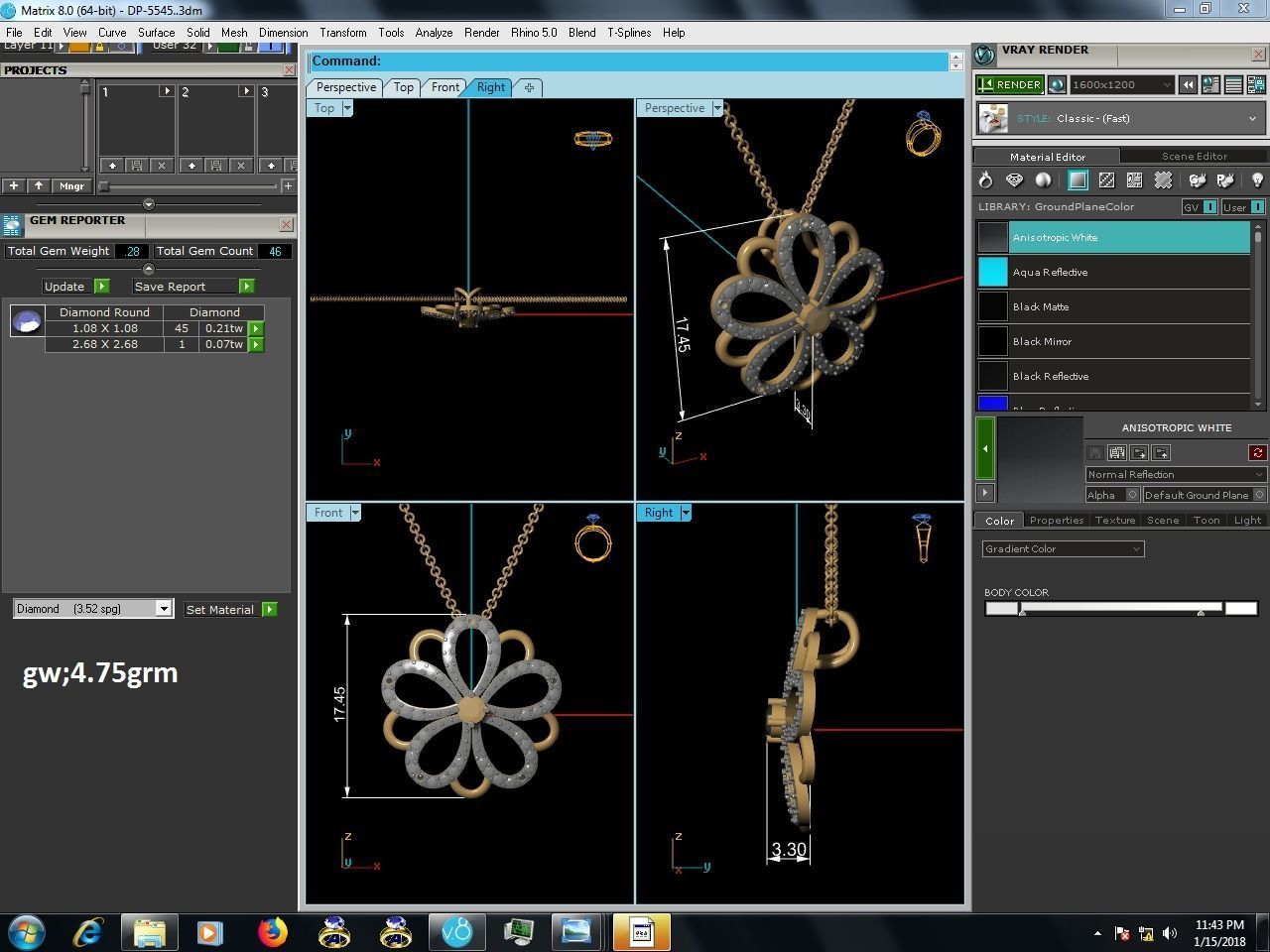This screenshot has height=952, width=1270.
Task: Click the Mngr button
Action: click(x=71, y=185)
